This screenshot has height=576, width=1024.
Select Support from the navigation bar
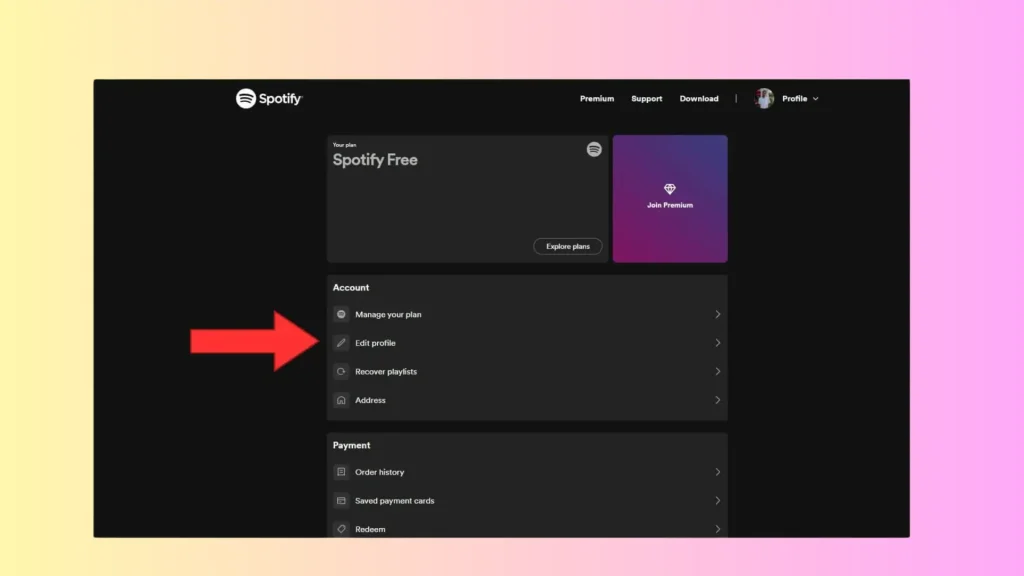pyautogui.click(x=646, y=98)
